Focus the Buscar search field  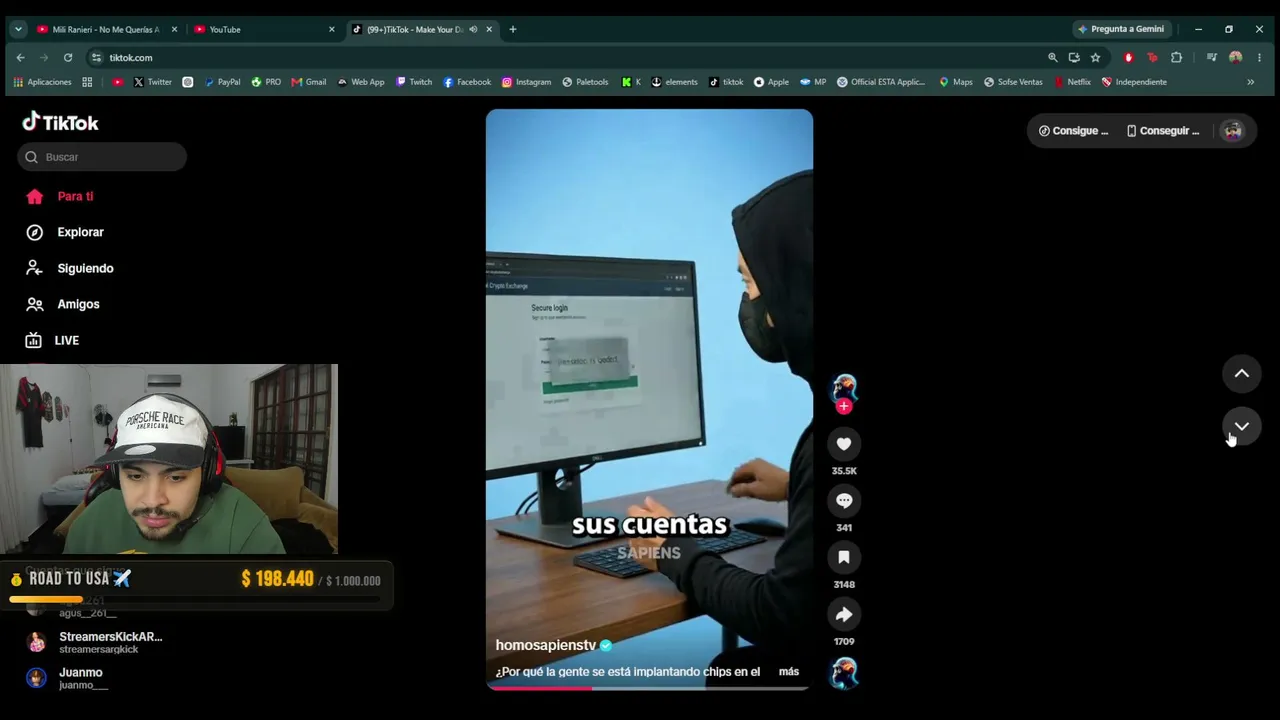tap(101, 157)
